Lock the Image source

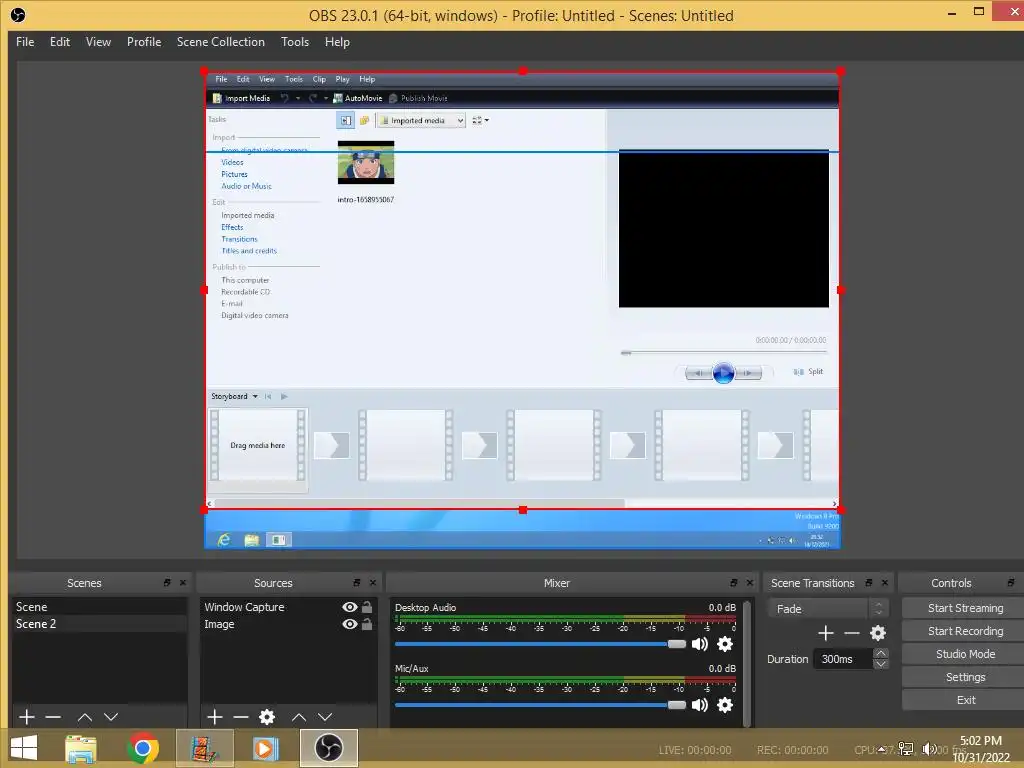(367, 624)
